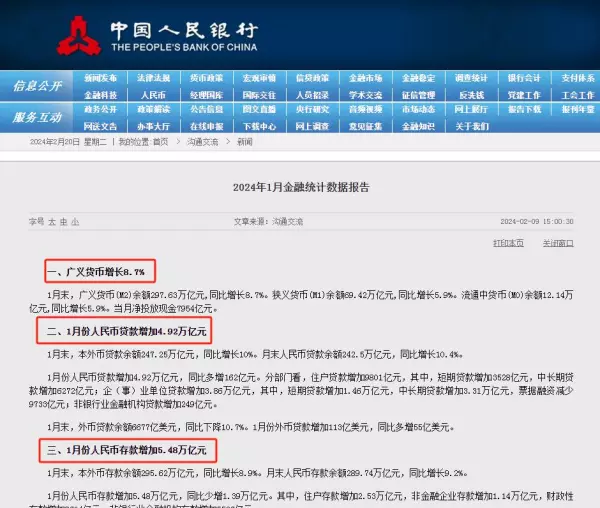Navigate to 意见征集
This screenshot has height=508, width=600.
click(x=365, y=126)
